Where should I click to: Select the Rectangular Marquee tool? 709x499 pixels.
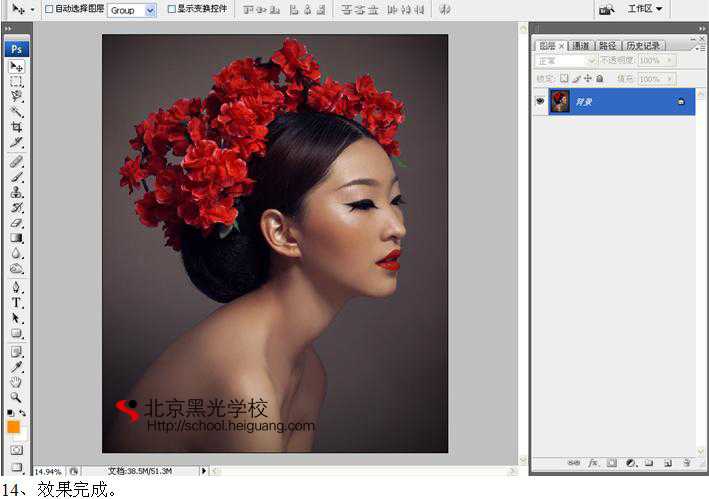click(17, 82)
